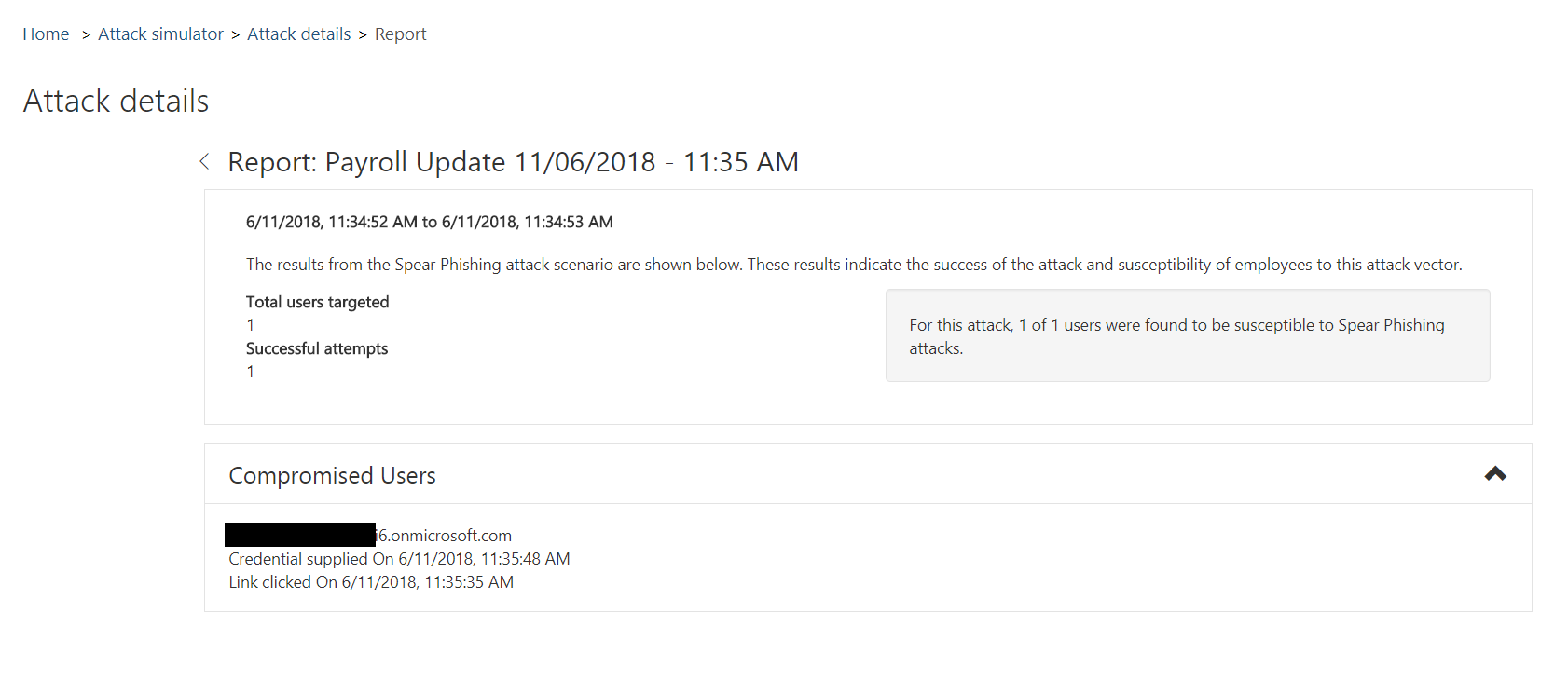The height and width of the screenshot is (681, 1568).
Task: Click the back chevron beside the report title
Action: [204, 162]
